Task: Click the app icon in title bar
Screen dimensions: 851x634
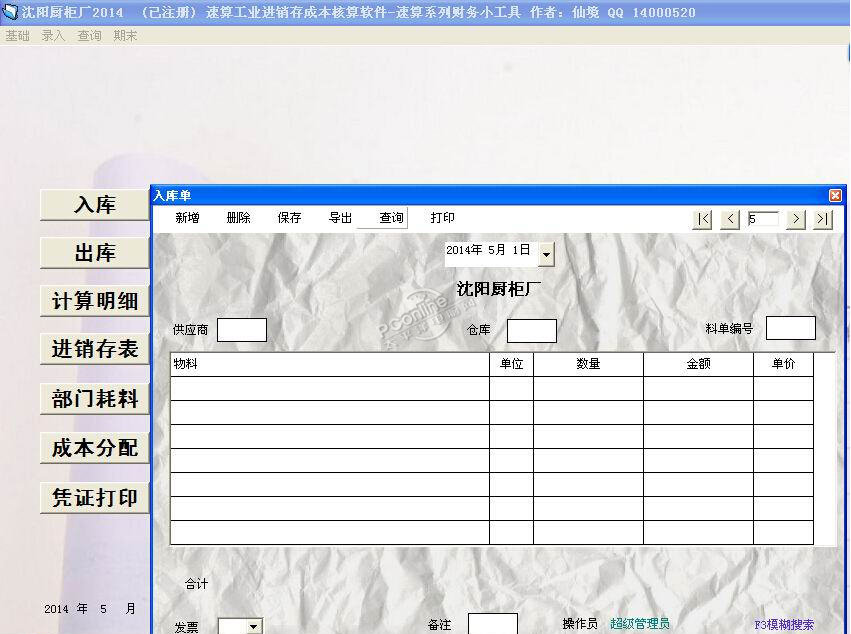Action: pyautogui.click(x=10, y=11)
